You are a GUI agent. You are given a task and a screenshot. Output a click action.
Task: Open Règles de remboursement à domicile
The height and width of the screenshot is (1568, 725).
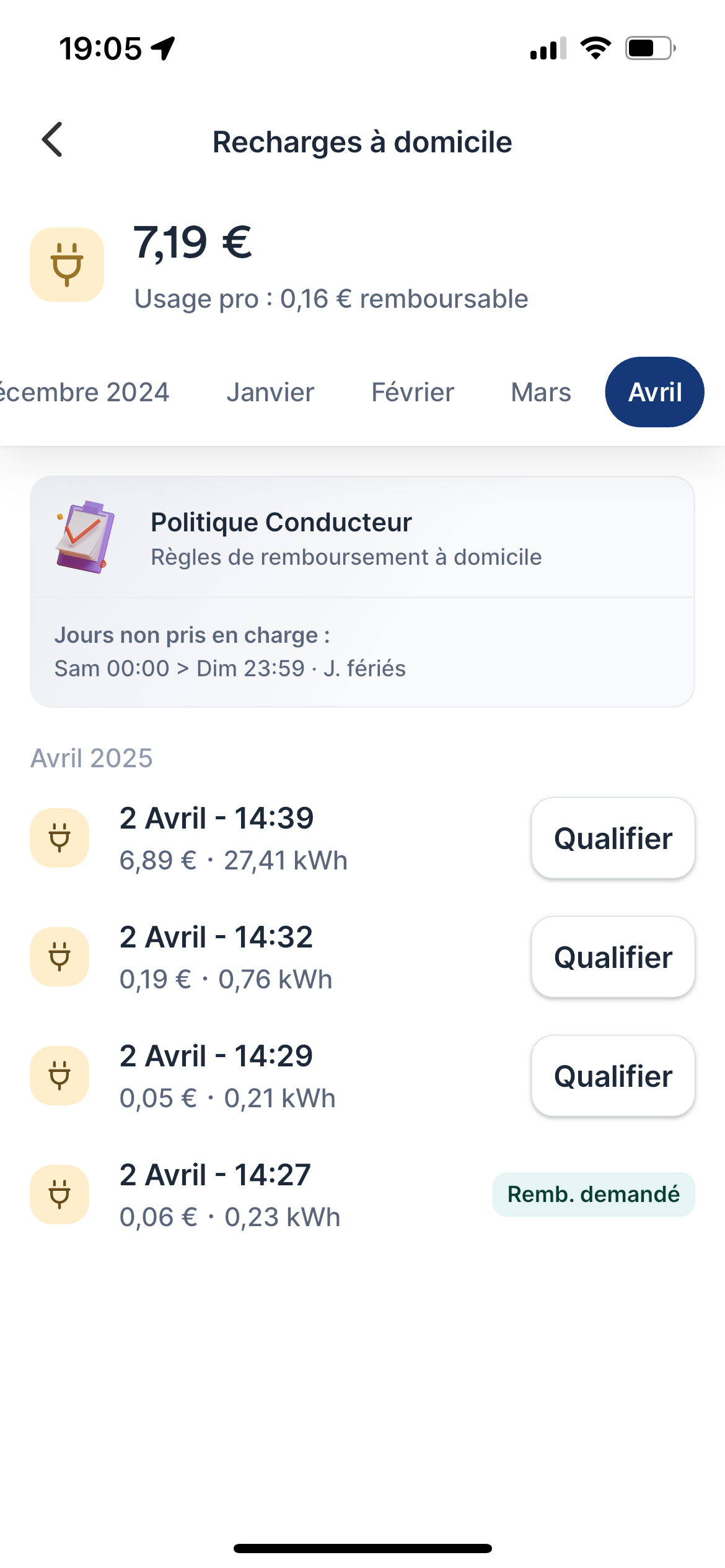[x=346, y=557]
